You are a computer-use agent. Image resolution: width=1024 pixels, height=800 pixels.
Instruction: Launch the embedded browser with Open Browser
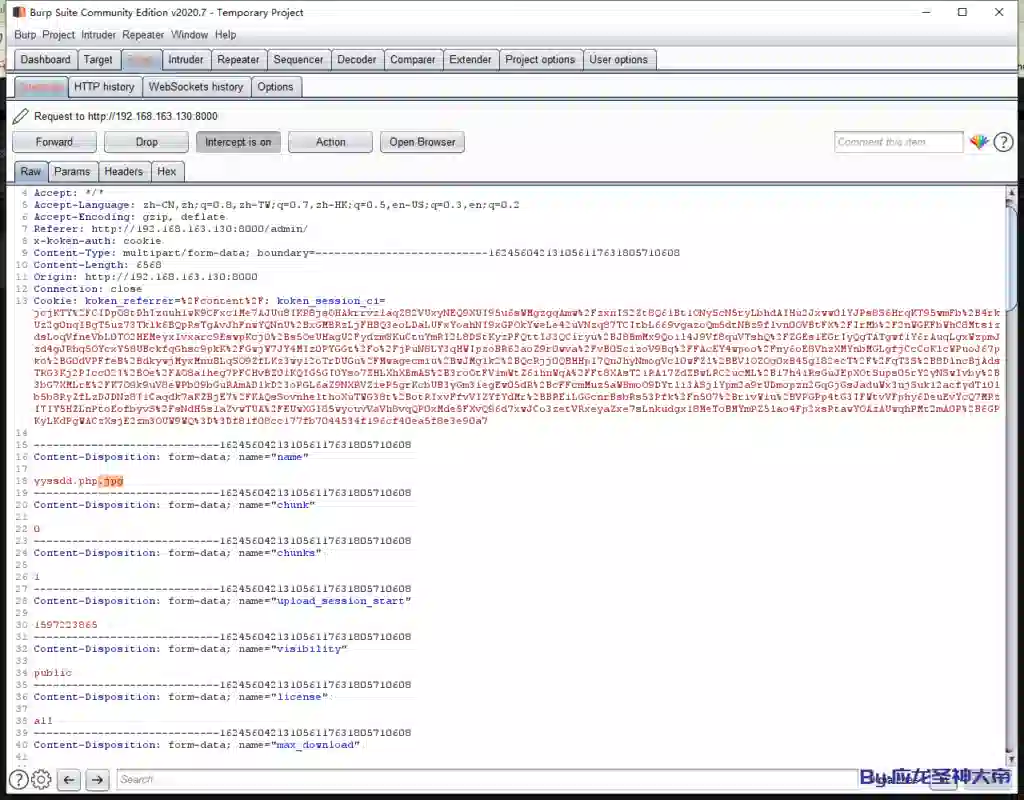click(422, 142)
